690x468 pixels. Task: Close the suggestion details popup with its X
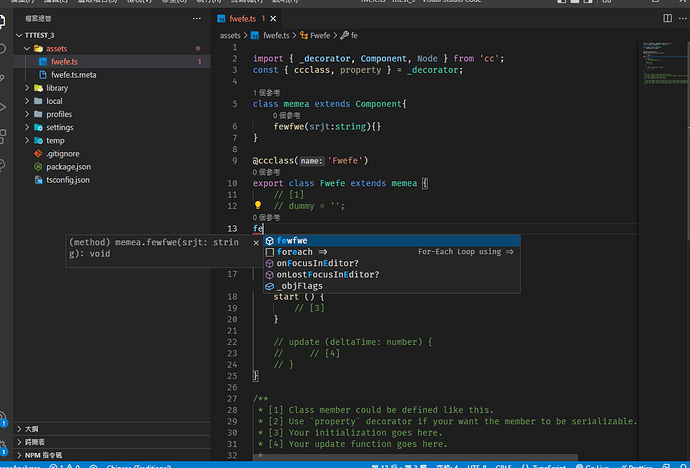tap(256, 241)
